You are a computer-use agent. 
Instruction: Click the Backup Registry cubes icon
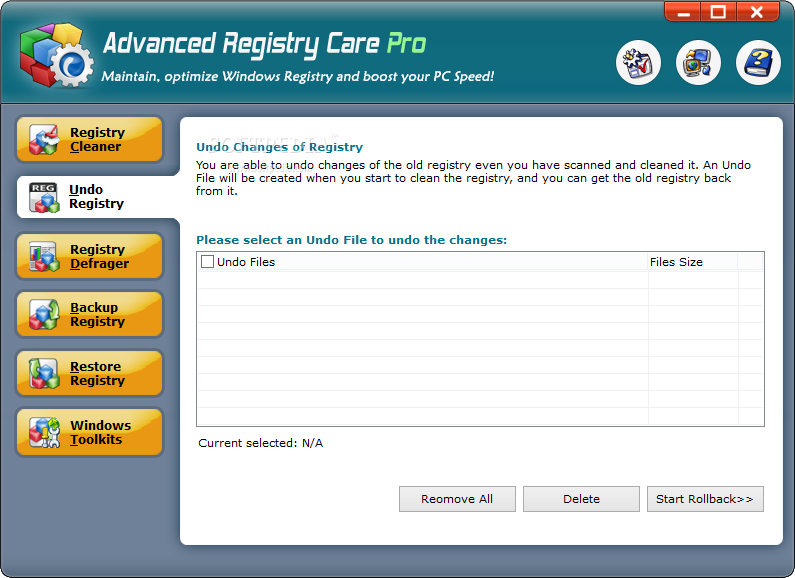44,314
